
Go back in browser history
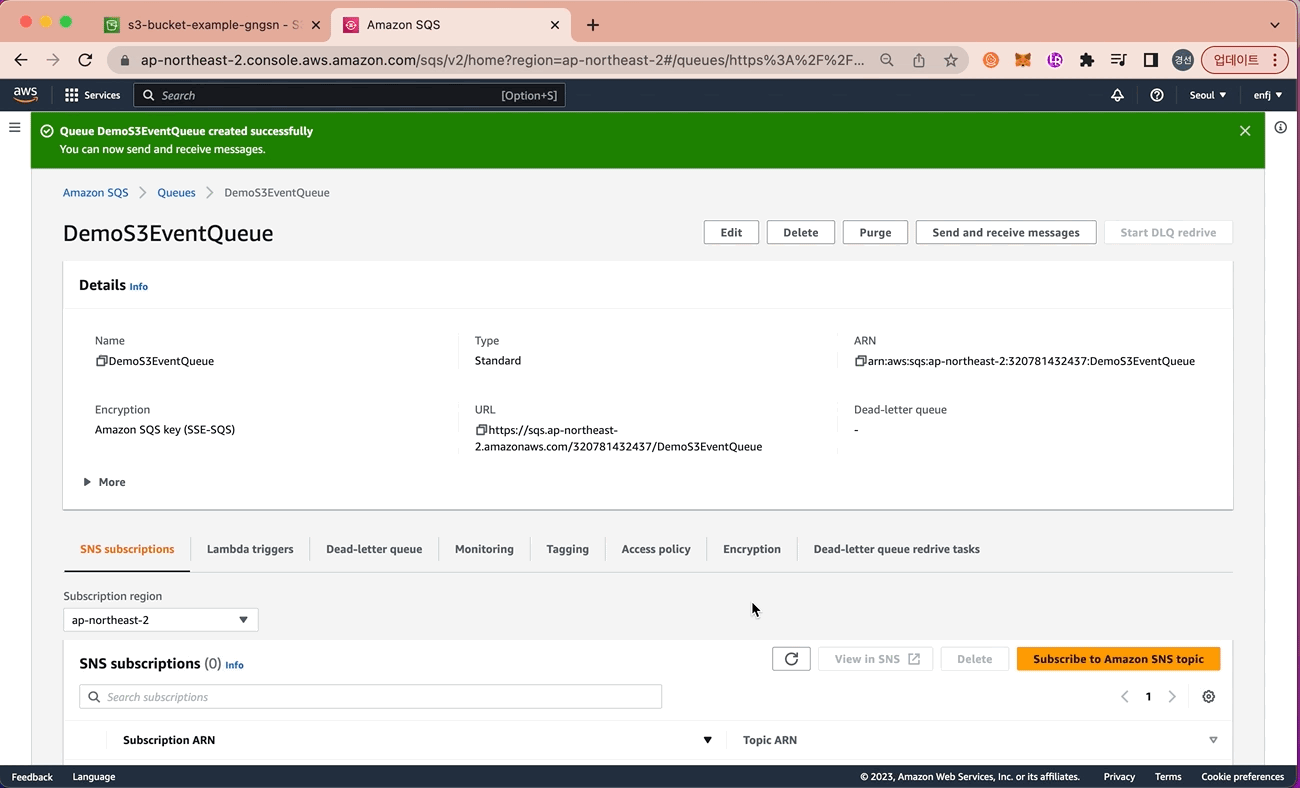point(21,60)
